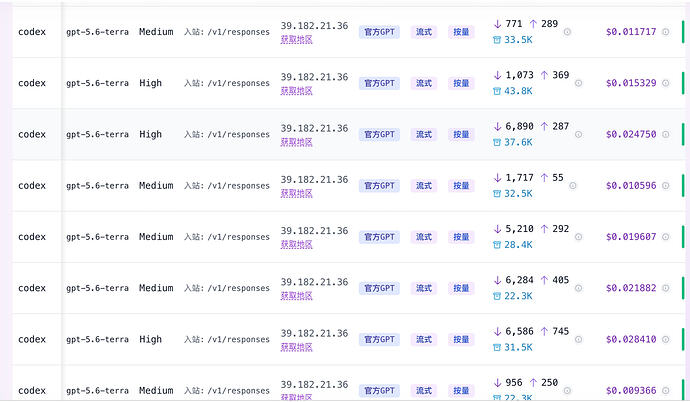Viewport: 690px width, 402px height.
Task: Click info icon next to 771 / 289 tokens
Action: coord(567,32)
